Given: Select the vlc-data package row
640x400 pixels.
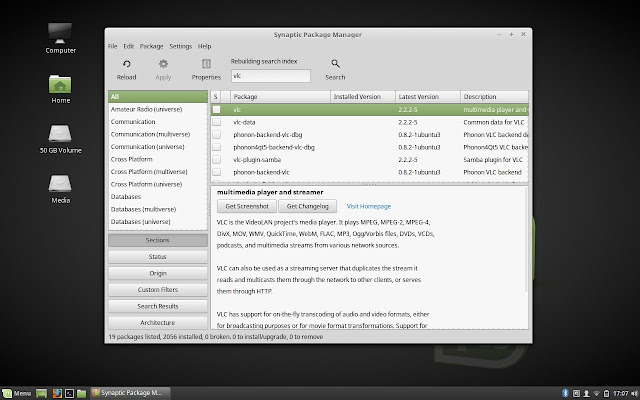Looking at the screenshot, I should (x=369, y=122).
